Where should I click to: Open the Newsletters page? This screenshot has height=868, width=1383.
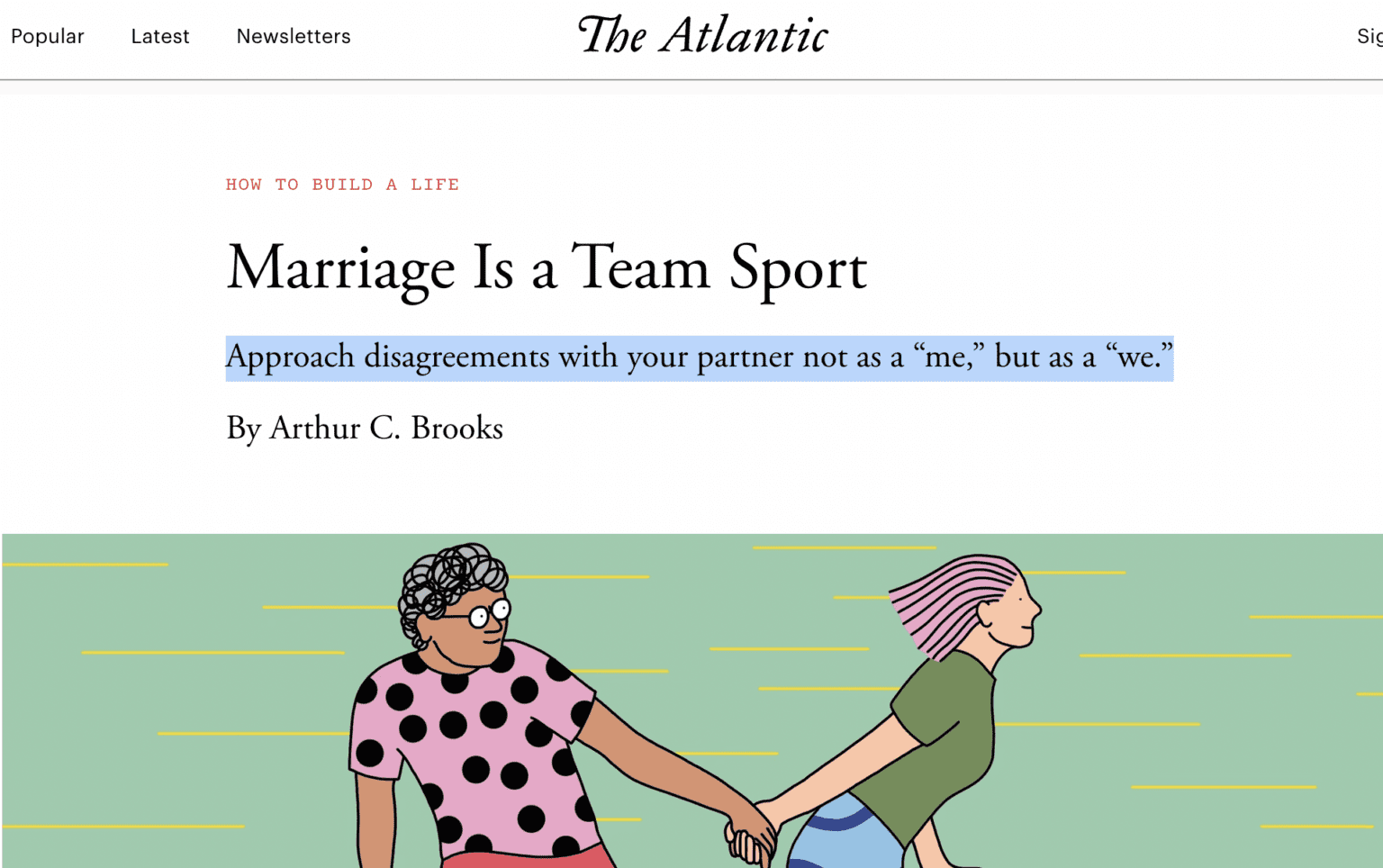click(x=294, y=36)
